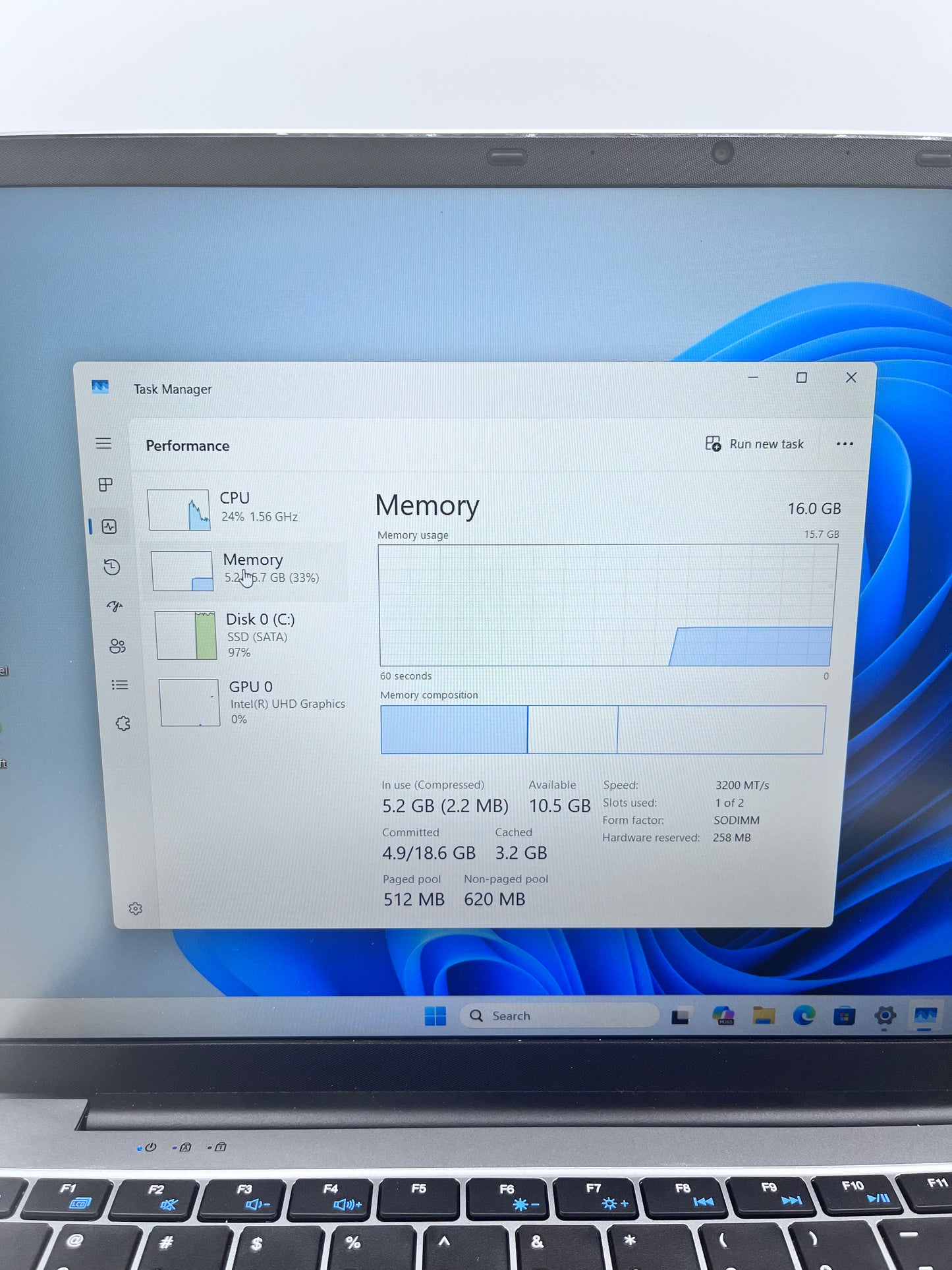
Task: Click the "3.2 GB" cached value
Action: 521,853
